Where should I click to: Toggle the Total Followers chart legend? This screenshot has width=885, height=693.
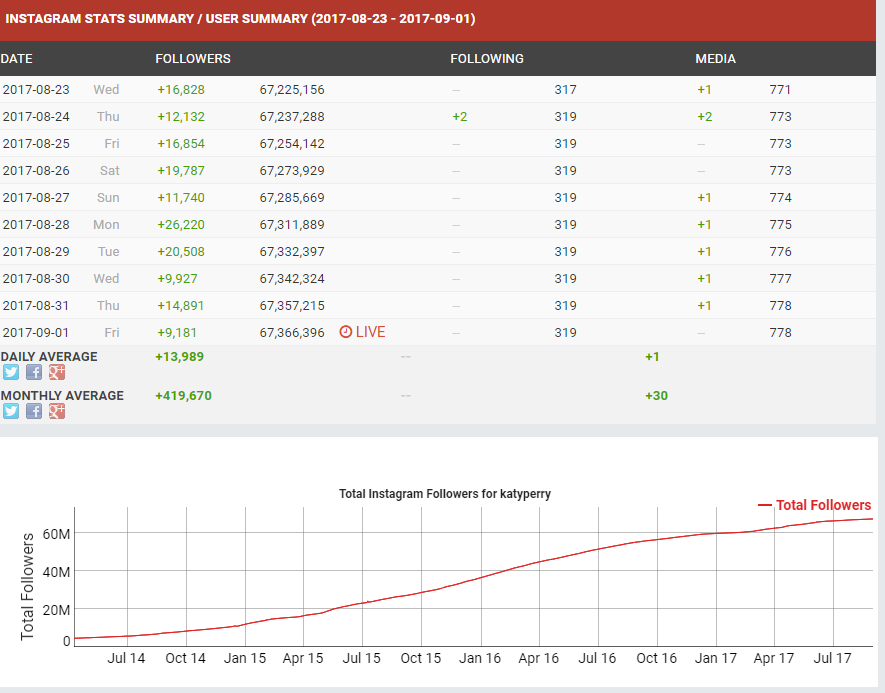[x=814, y=505]
